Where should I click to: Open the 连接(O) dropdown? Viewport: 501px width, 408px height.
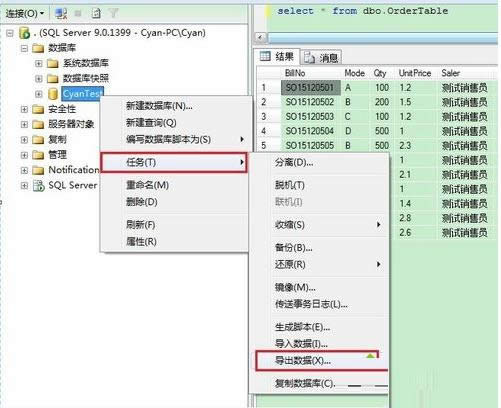[25, 14]
